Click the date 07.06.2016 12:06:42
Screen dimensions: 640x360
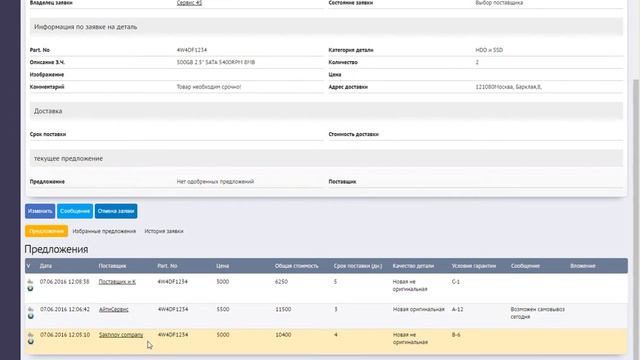click(x=64, y=309)
